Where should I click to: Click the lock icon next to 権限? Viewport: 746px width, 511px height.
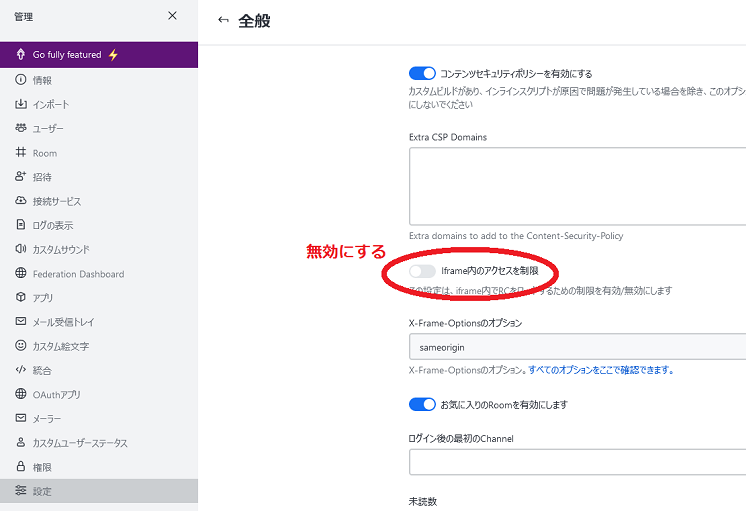pos(20,467)
